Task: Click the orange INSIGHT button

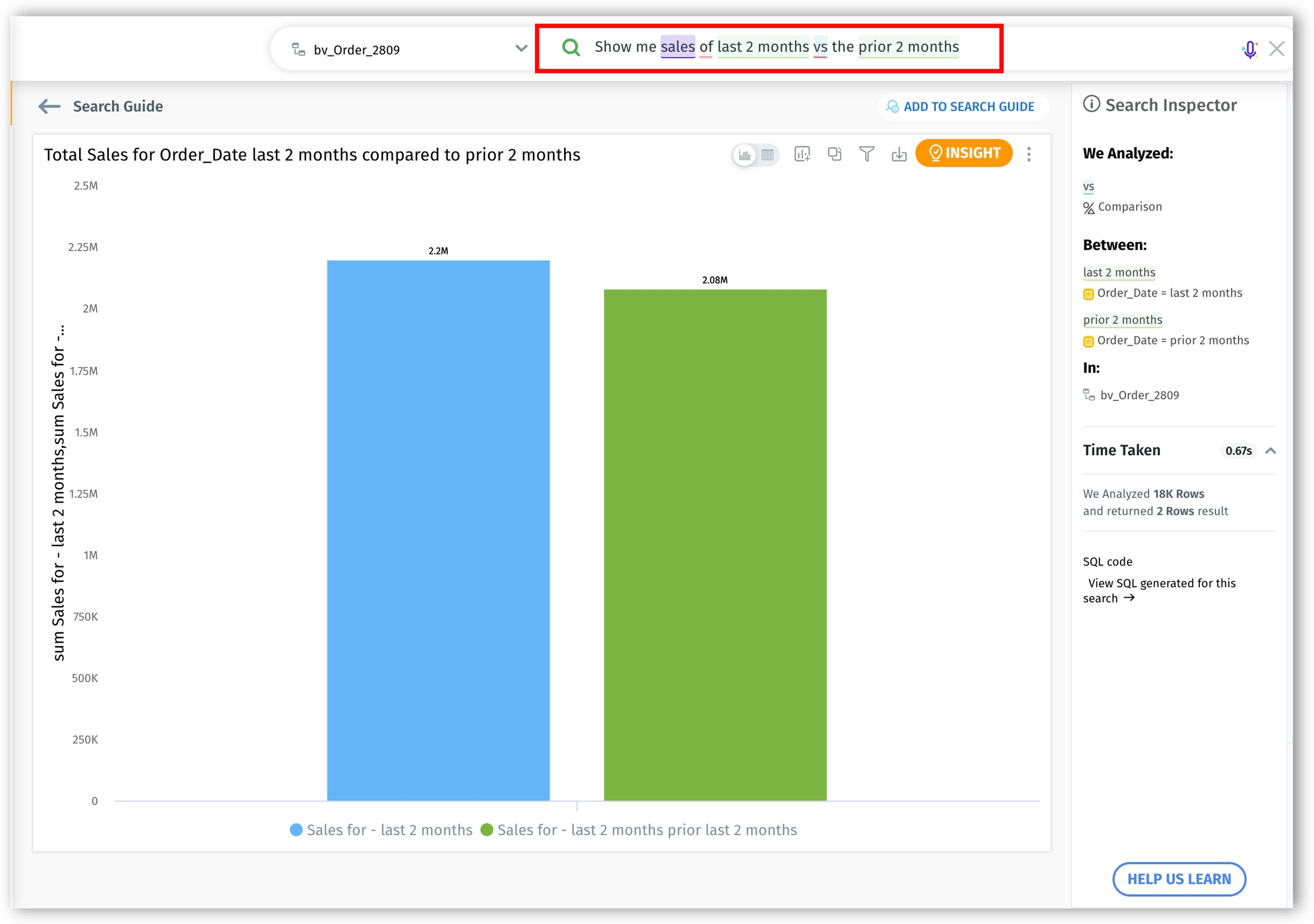Action: [x=964, y=153]
